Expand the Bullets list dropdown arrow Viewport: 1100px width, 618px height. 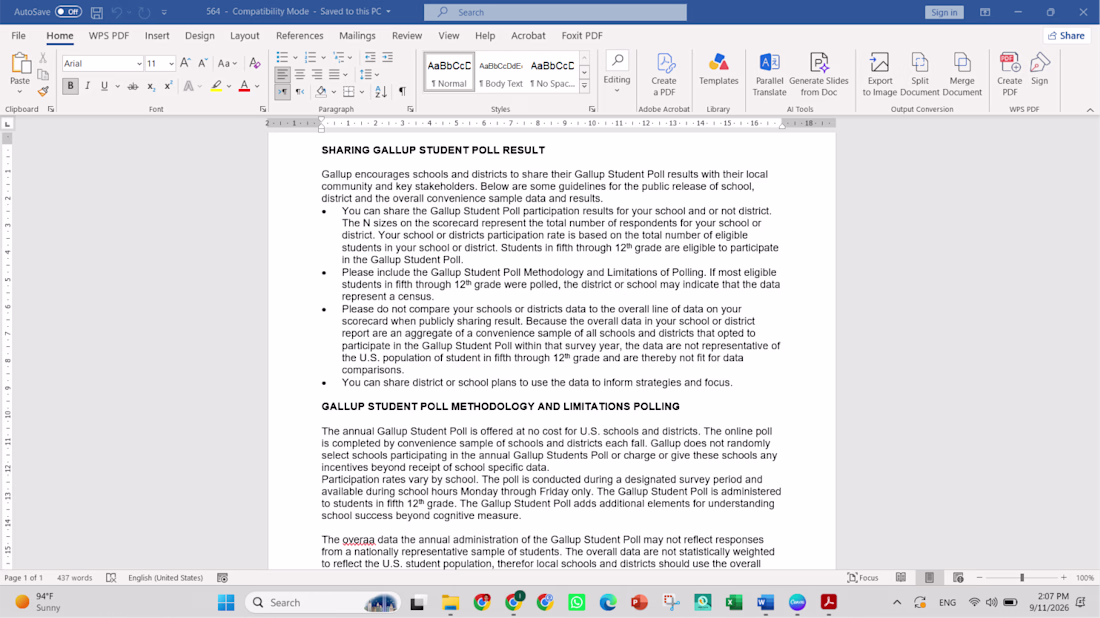(x=295, y=58)
